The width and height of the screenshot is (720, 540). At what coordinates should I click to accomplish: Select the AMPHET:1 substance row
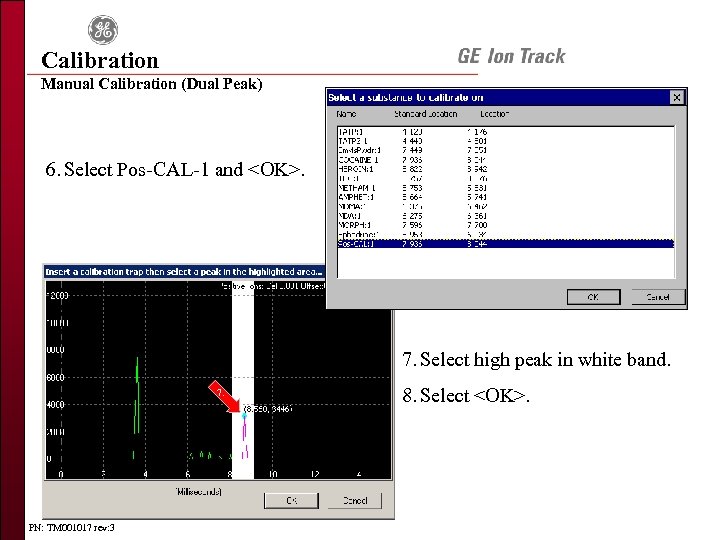[x=506, y=197]
